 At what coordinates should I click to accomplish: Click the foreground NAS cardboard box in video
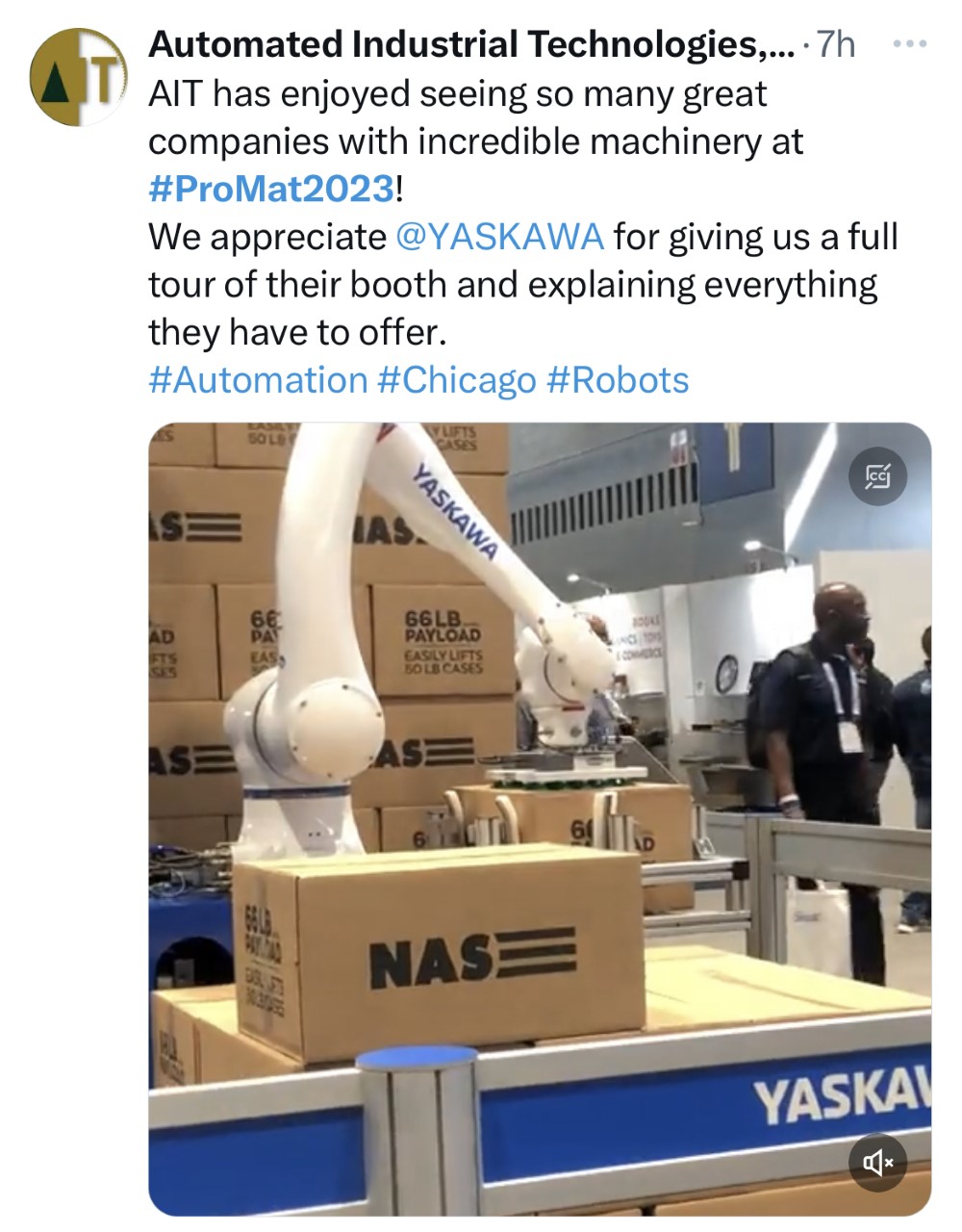(x=441, y=951)
